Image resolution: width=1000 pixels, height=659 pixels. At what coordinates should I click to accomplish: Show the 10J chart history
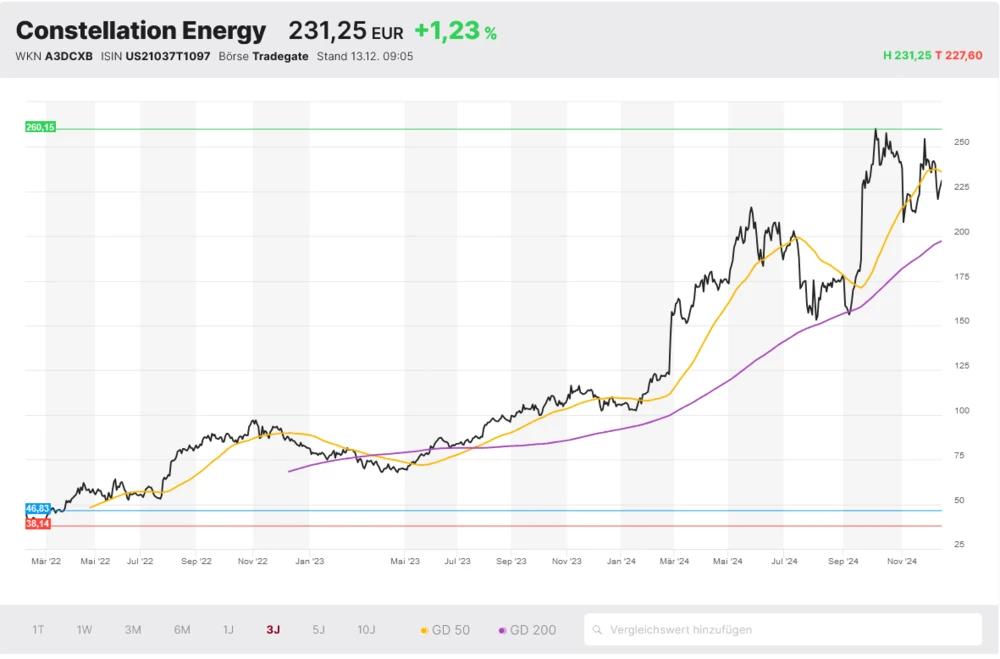point(366,629)
